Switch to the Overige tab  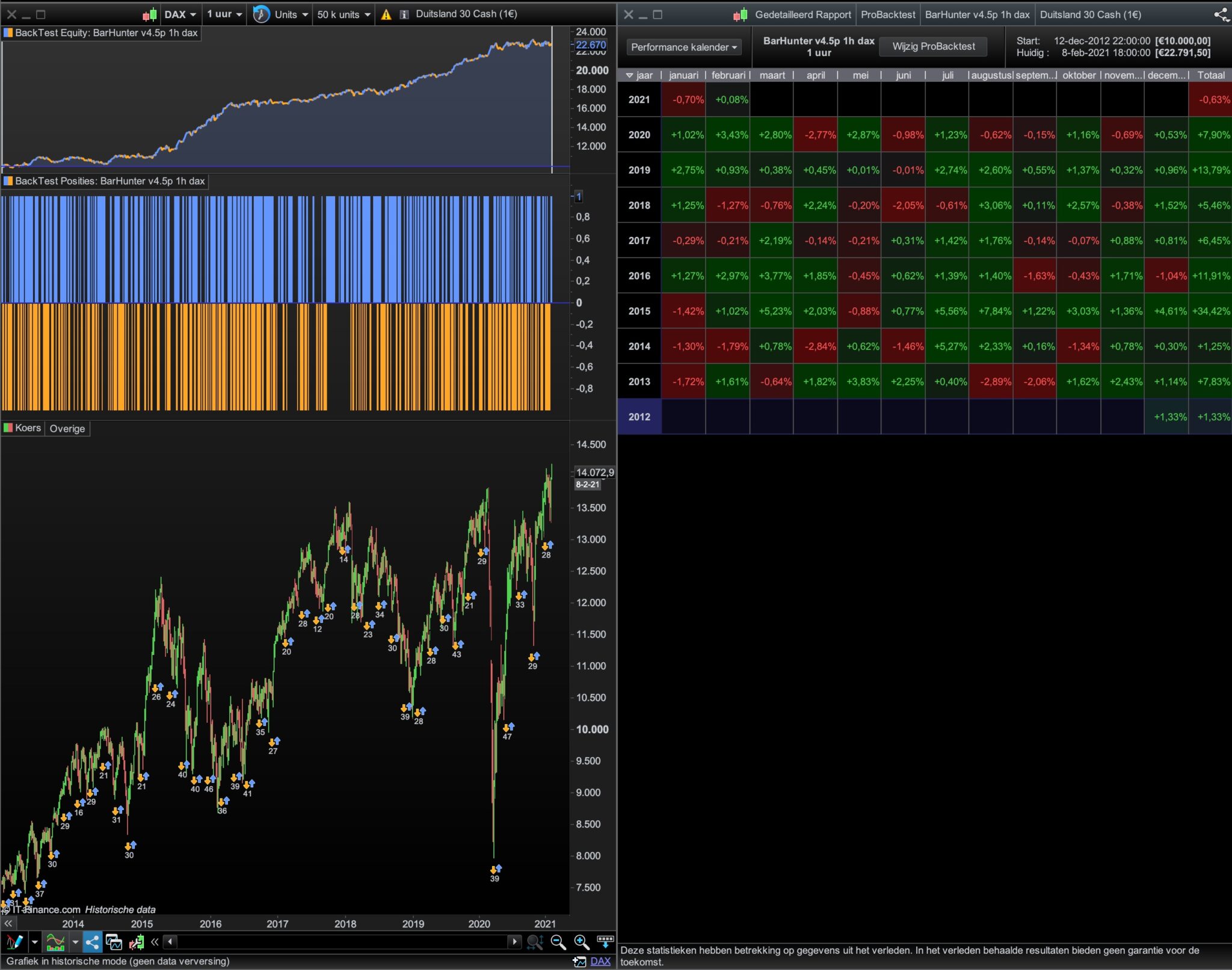(x=67, y=428)
